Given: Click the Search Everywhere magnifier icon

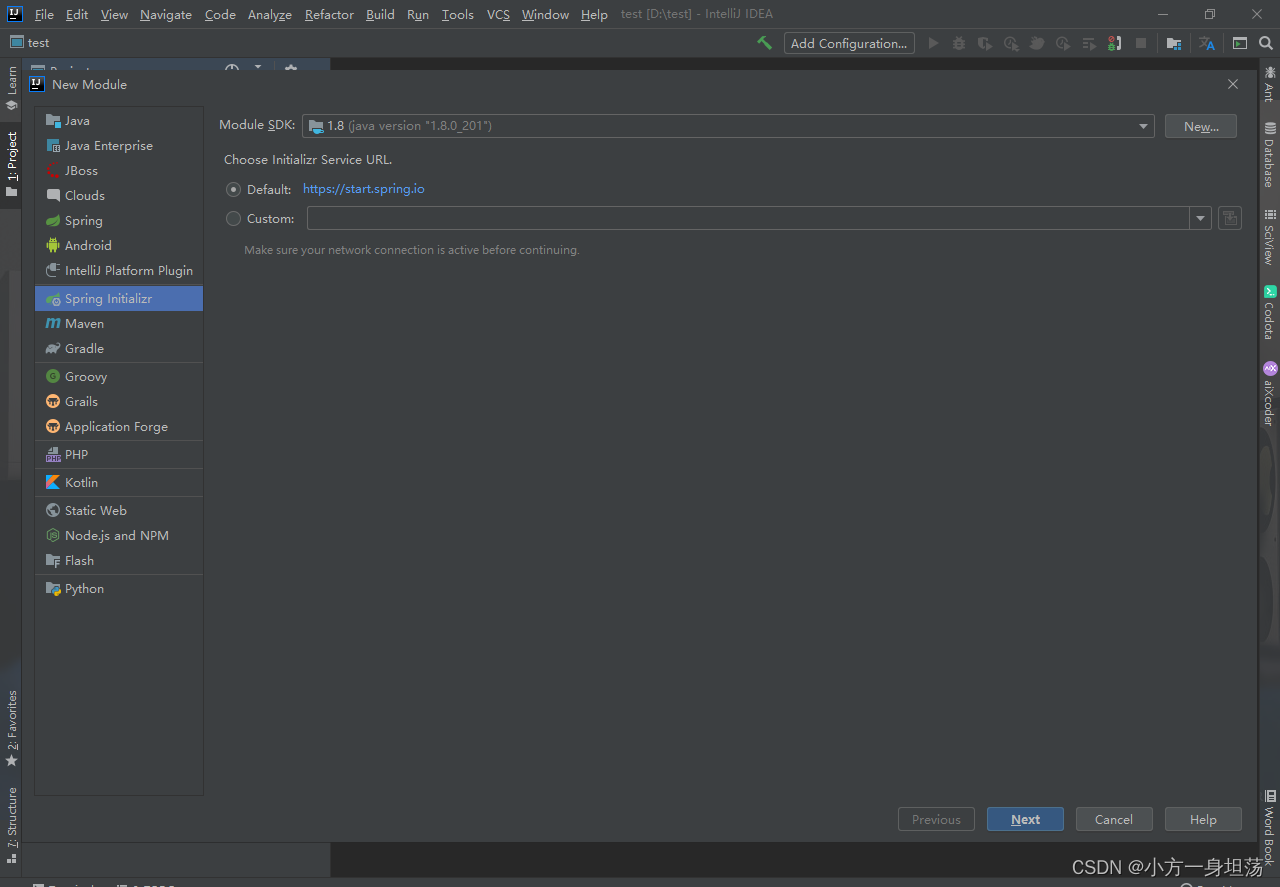Looking at the screenshot, I should point(1265,43).
